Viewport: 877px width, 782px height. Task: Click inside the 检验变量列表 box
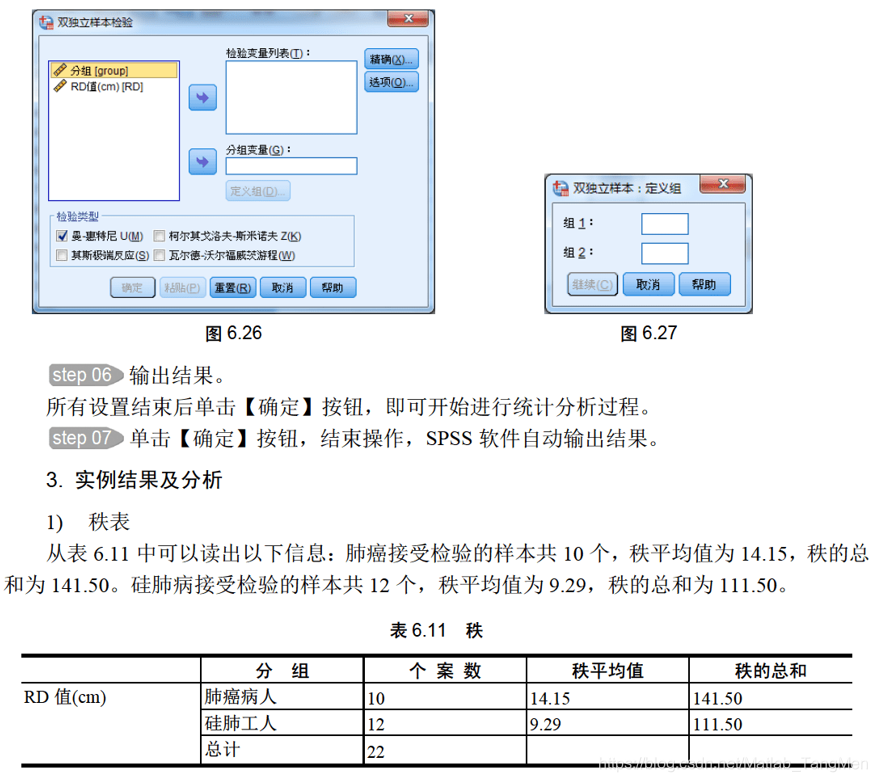[291, 97]
